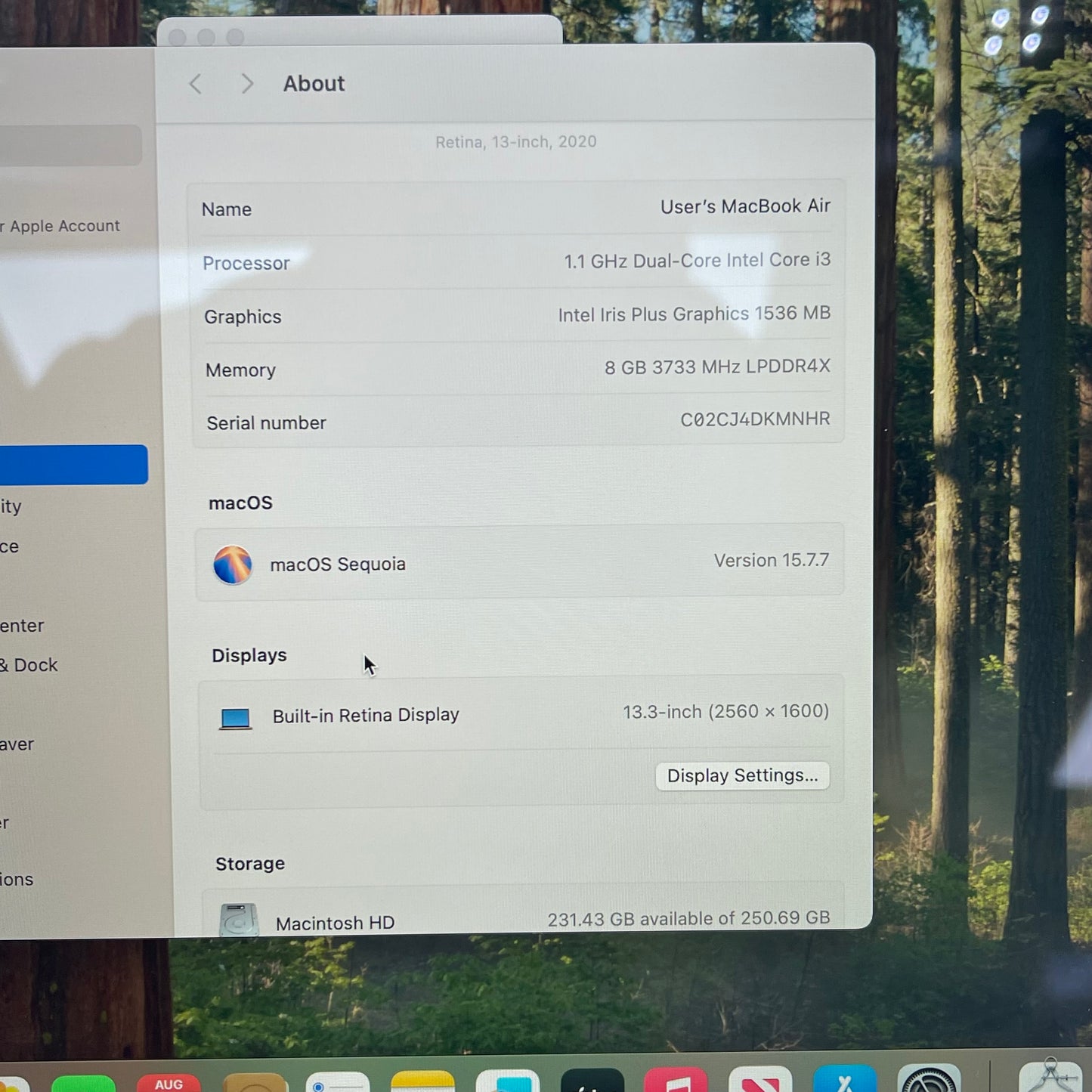Click the Processor label
The width and height of the screenshot is (1092, 1092).
pos(246,263)
